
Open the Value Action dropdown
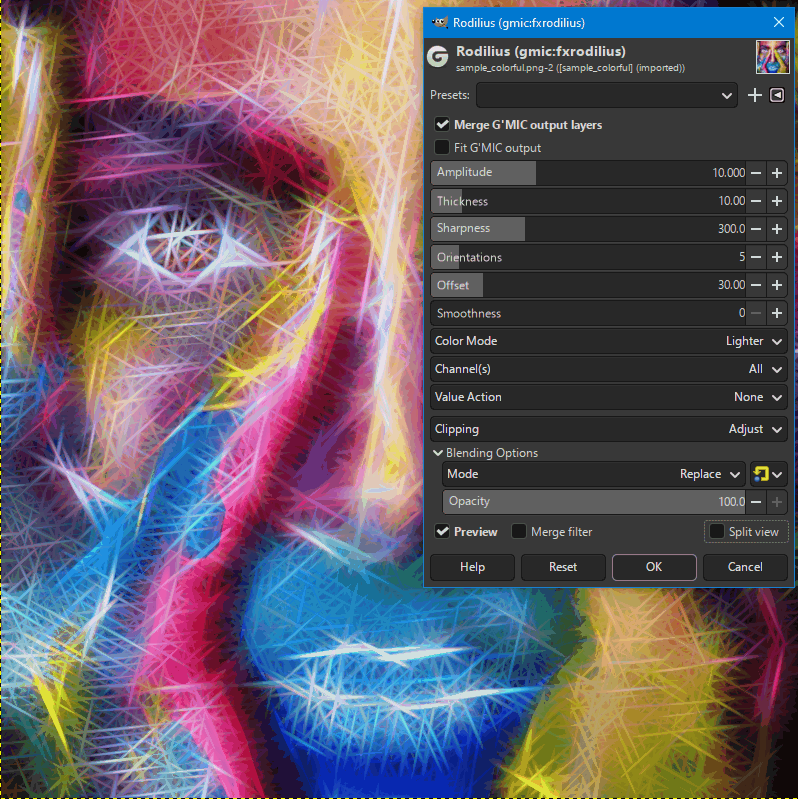tap(608, 397)
